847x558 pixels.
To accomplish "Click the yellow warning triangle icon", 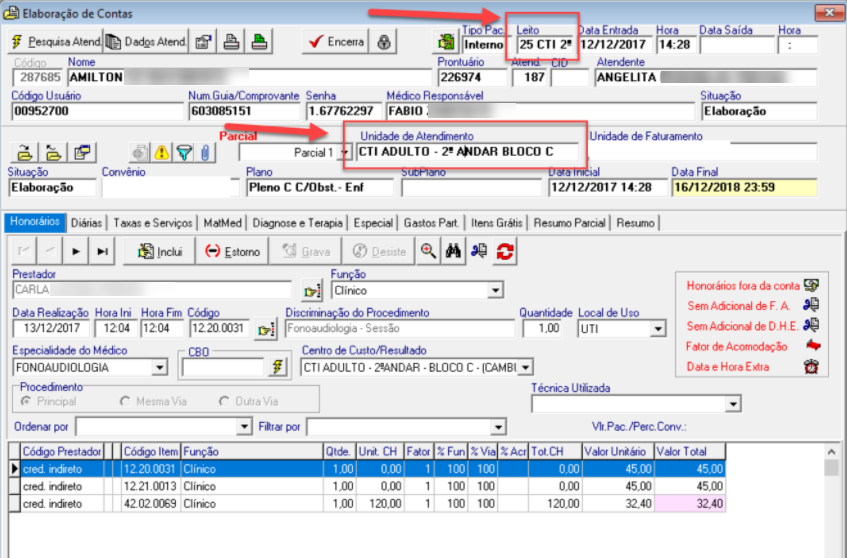I will (x=162, y=153).
